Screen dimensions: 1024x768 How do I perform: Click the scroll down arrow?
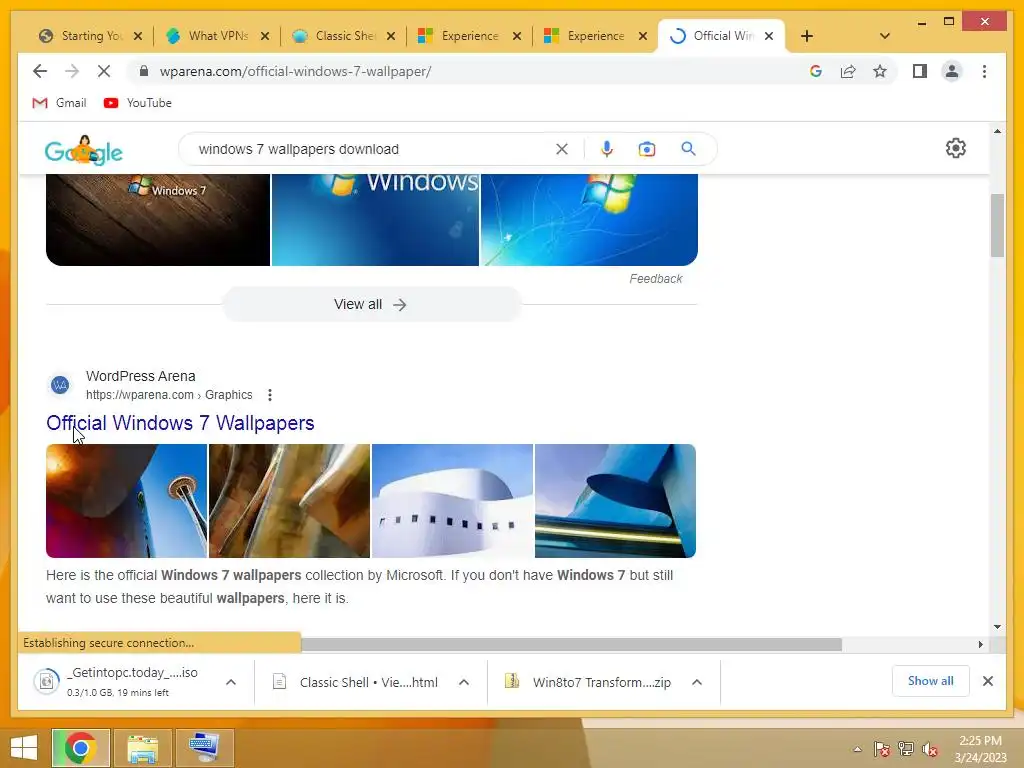point(997,627)
